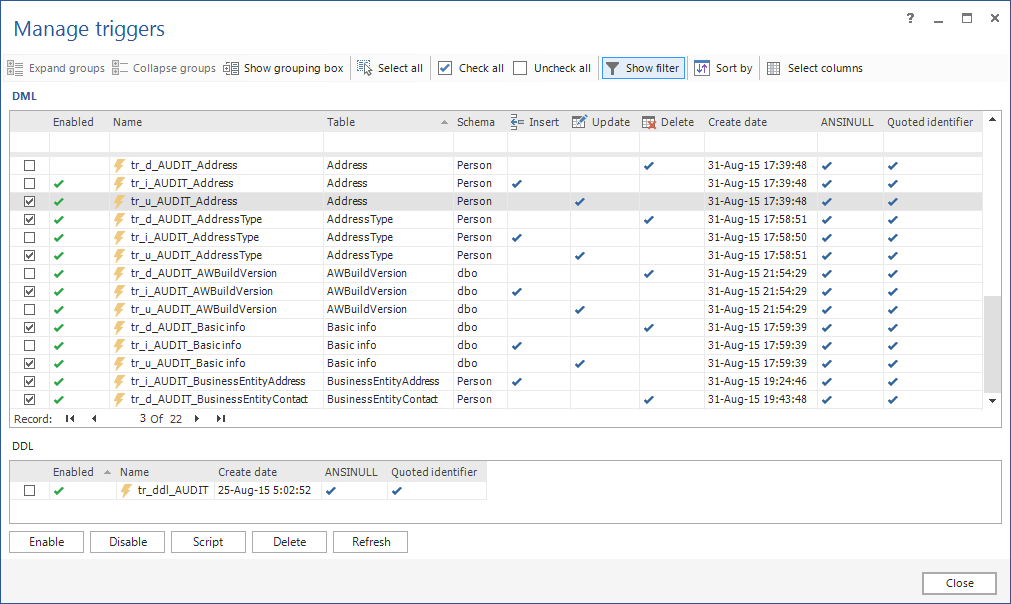
Task: Click Delete checkmark in tr_d_AUDIT_Basicinfo row
Action: (x=649, y=328)
